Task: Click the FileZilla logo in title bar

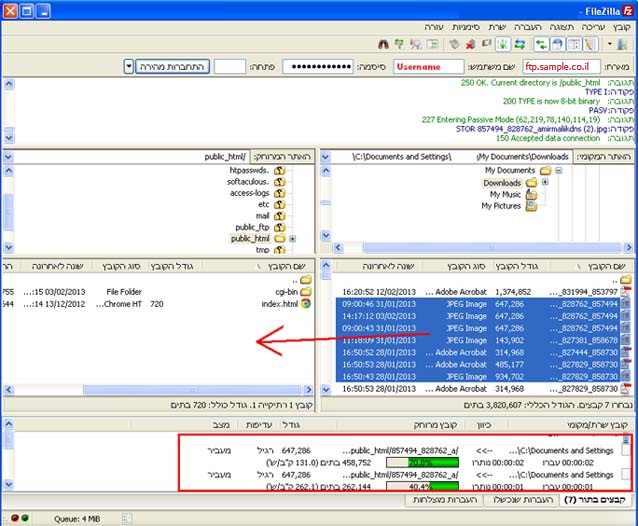Action: click(627, 11)
